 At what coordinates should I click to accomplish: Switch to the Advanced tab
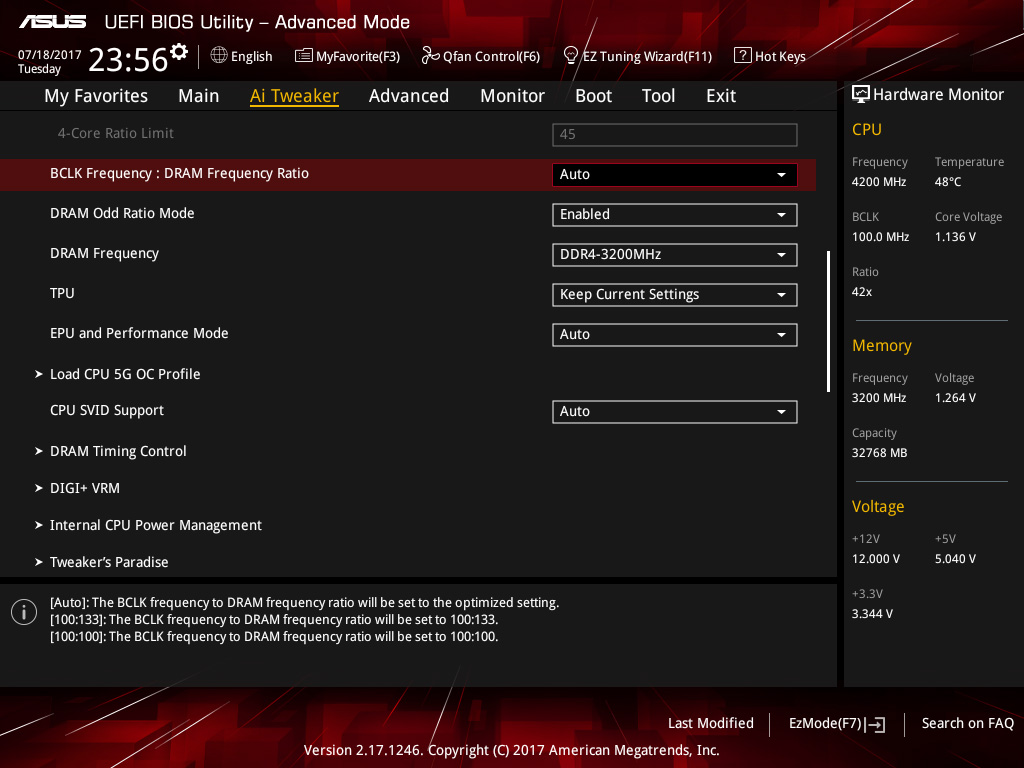click(408, 96)
